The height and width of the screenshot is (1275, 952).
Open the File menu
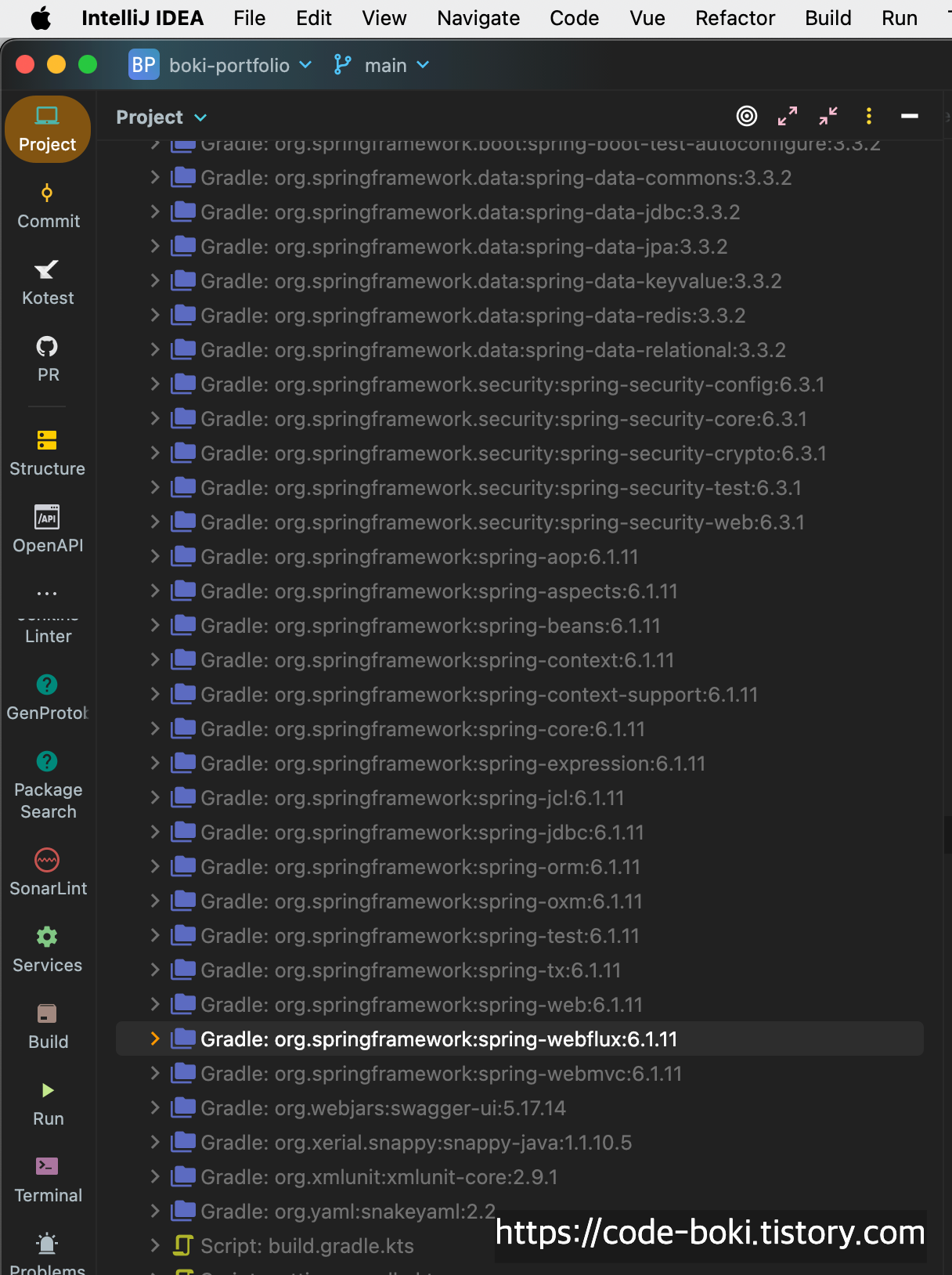[x=250, y=18]
